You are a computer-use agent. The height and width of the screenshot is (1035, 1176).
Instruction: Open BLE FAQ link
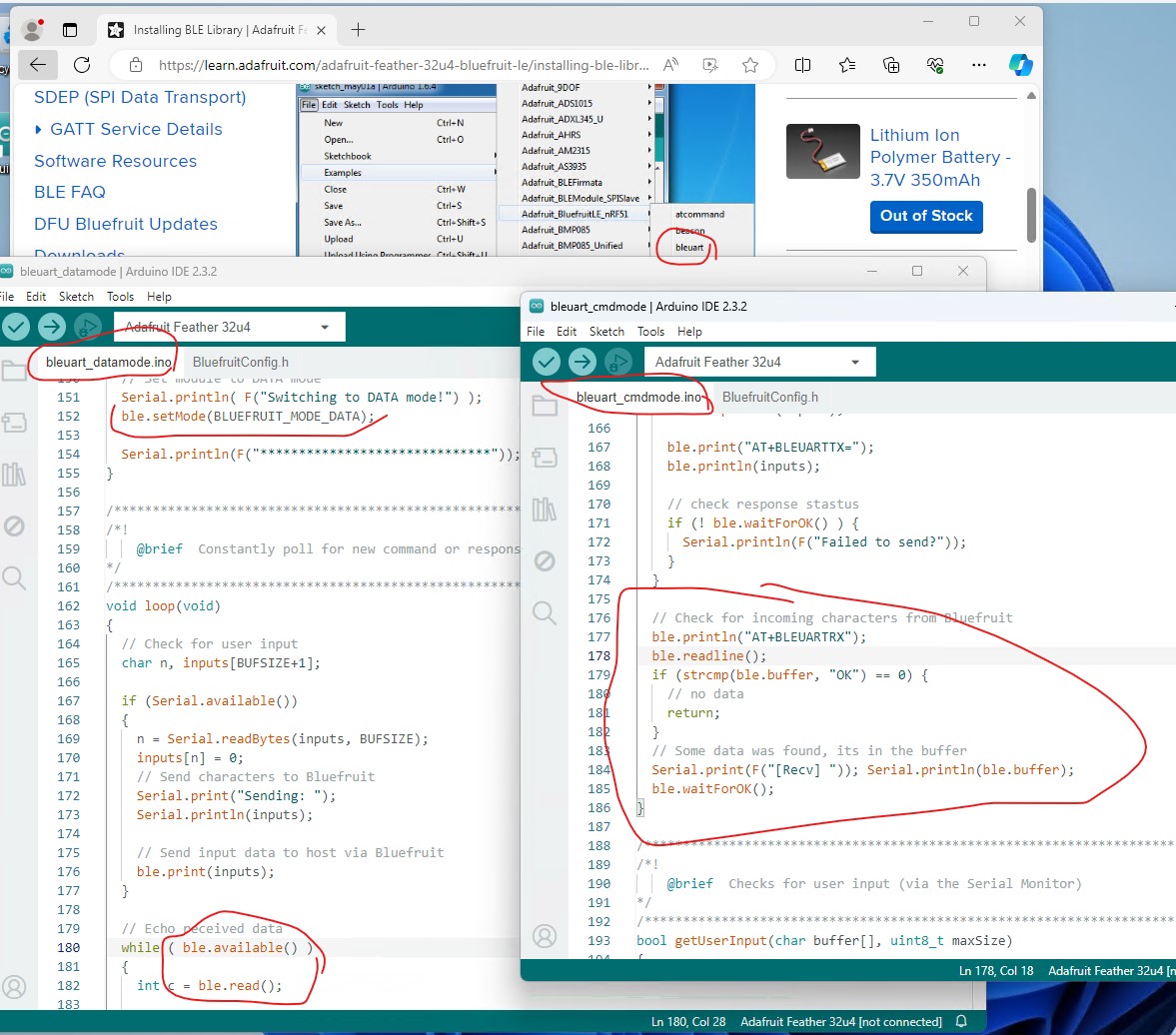click(70, 192)
